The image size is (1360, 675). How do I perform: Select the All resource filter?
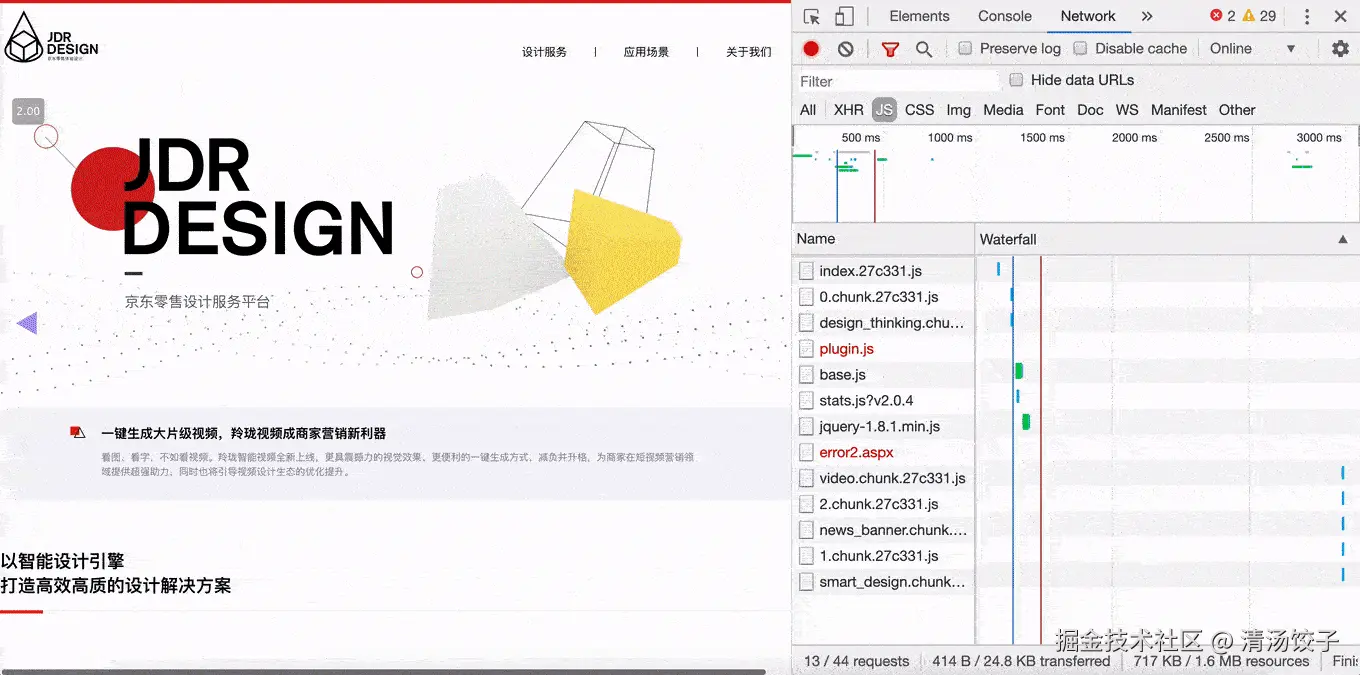tap(808, 110)
